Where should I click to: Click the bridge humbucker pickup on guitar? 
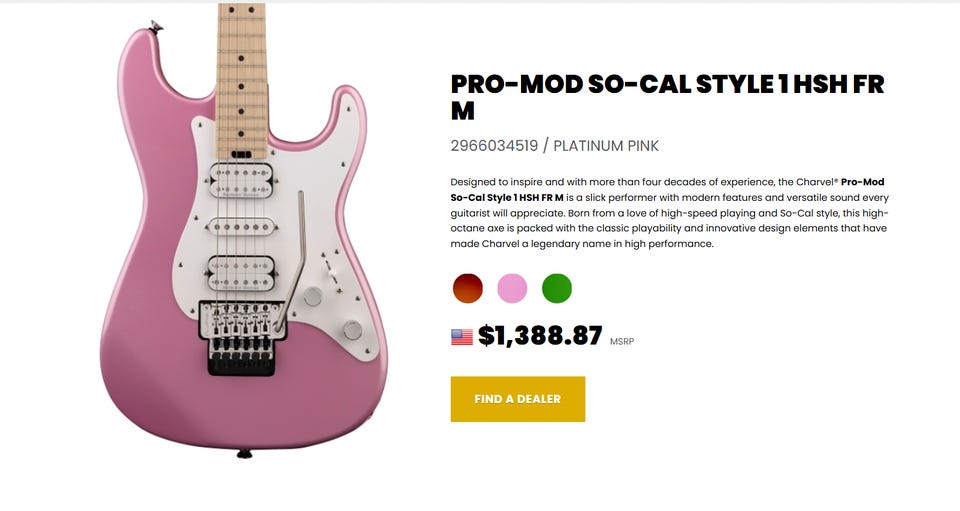click(241, 273)
